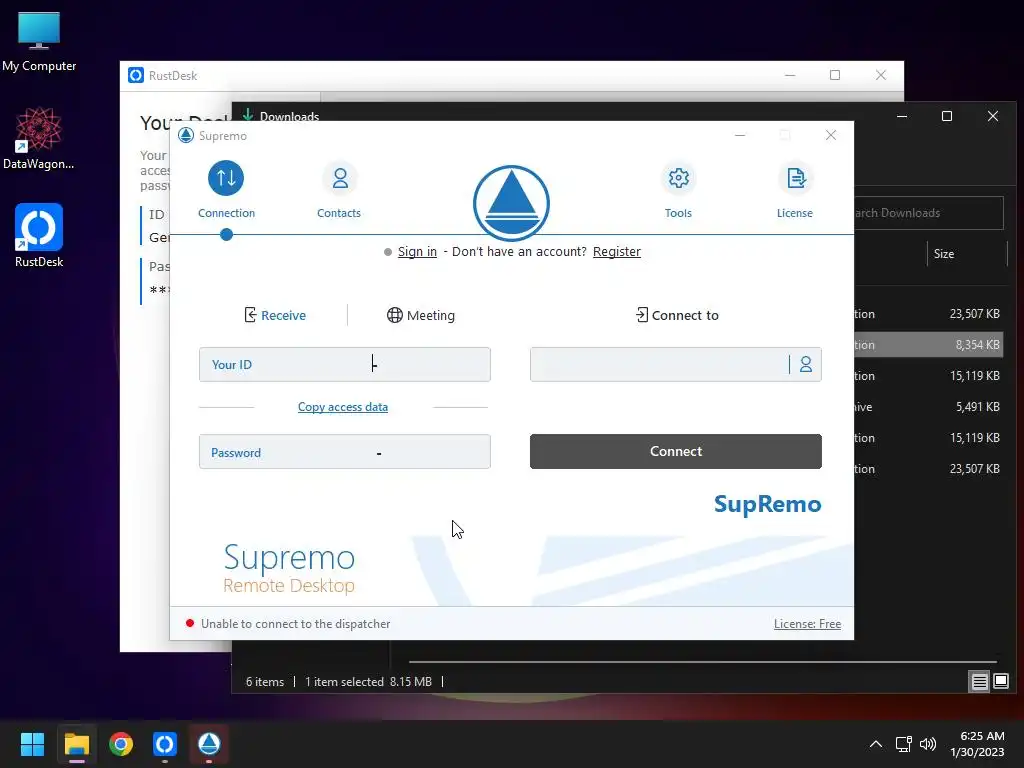Click the Supremo sailboat logo in the center
Viewport: 1024px width, 768px height.
click(511, 203)
